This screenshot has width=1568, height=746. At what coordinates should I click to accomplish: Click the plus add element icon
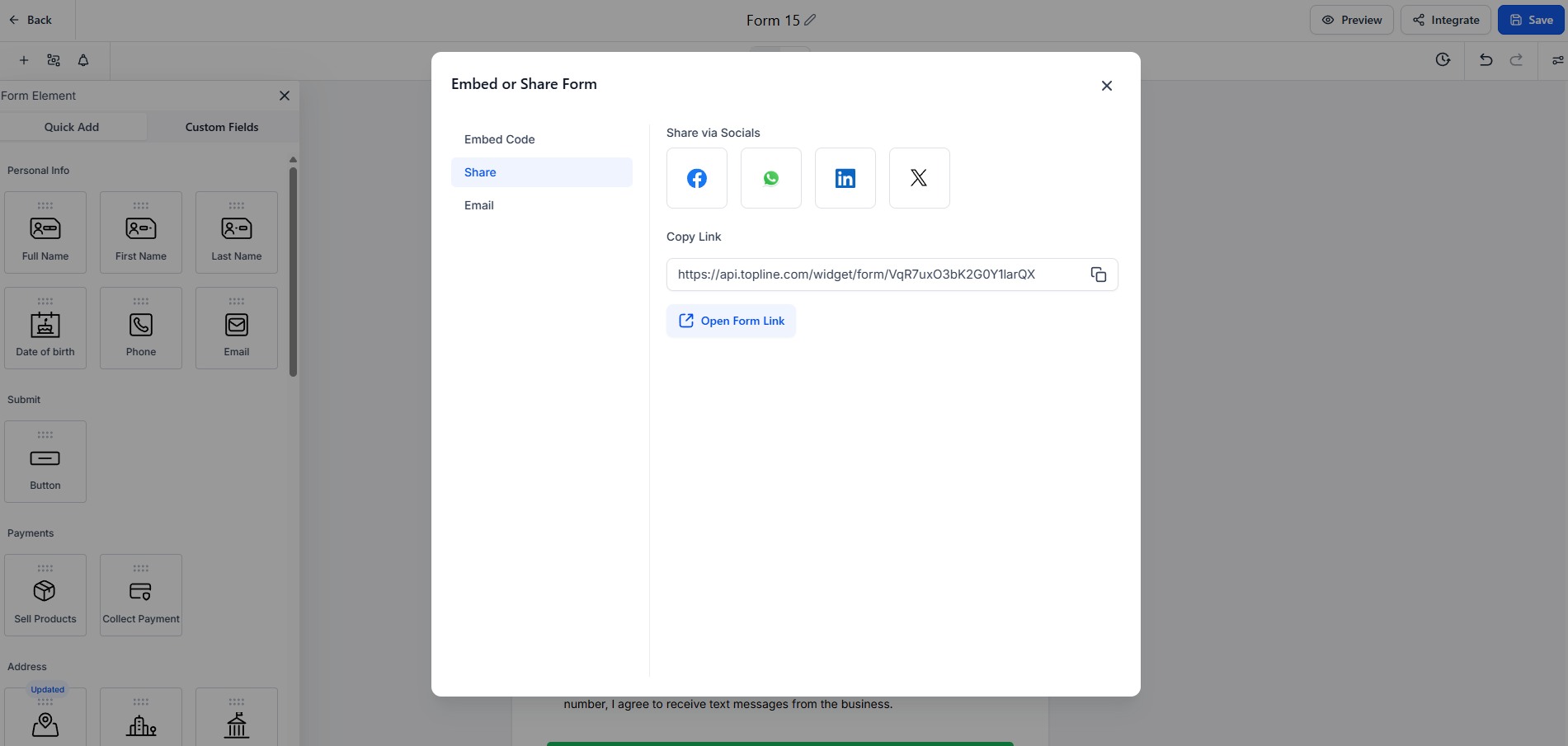pyautogui.click(x=24, y=60)
